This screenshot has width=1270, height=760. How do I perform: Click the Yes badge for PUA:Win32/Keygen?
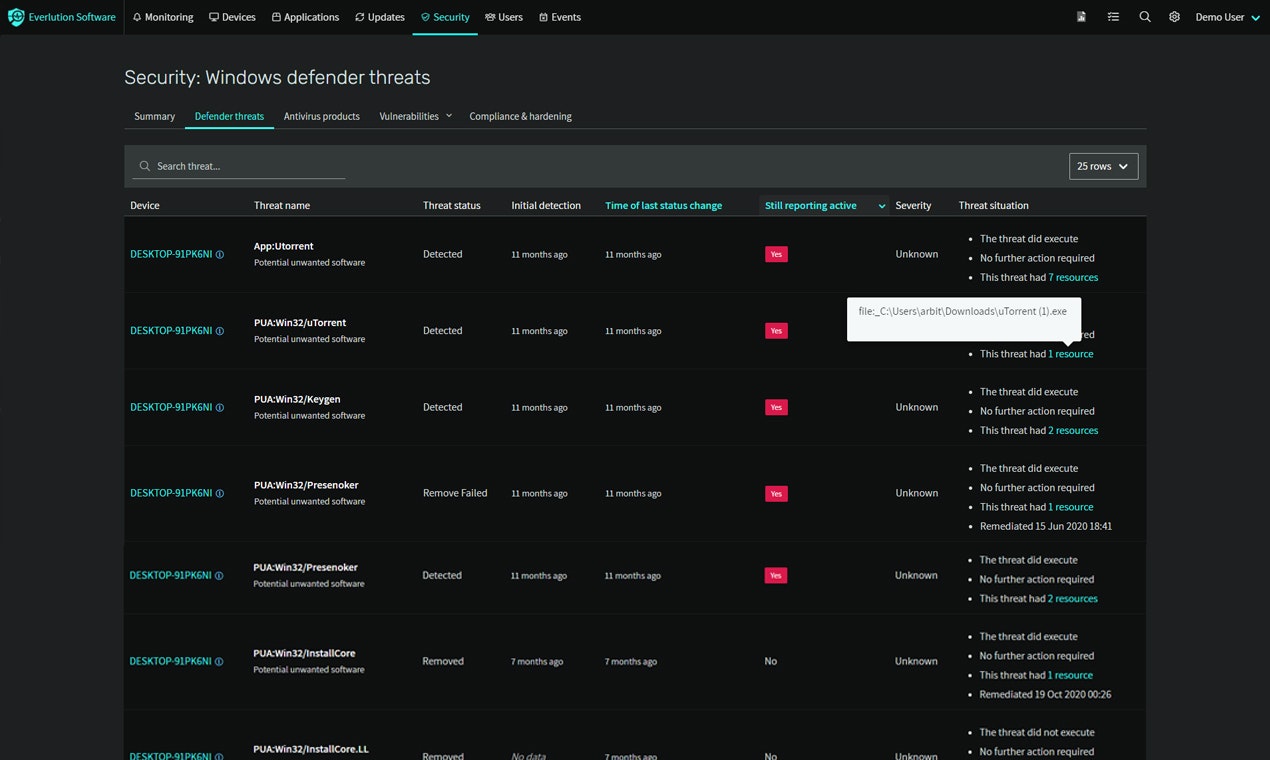tap(776, 407)
